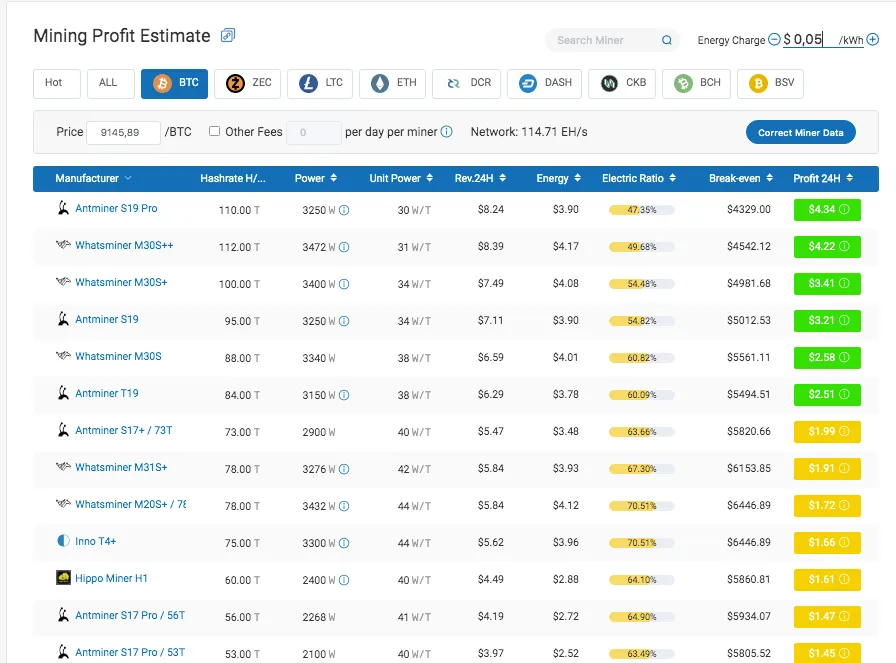Screen dimensions: 896x663
Task: Click the 70.51% ratio bar for Inno T4+
Action: (x=642, y=542)
